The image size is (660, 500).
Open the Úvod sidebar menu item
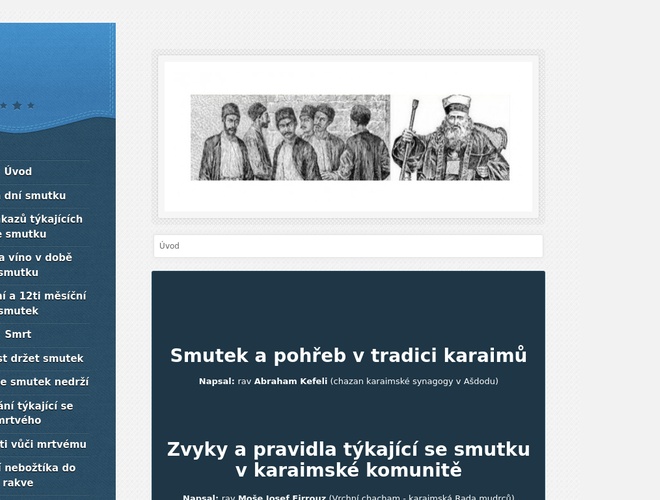[x=18, y=171]
